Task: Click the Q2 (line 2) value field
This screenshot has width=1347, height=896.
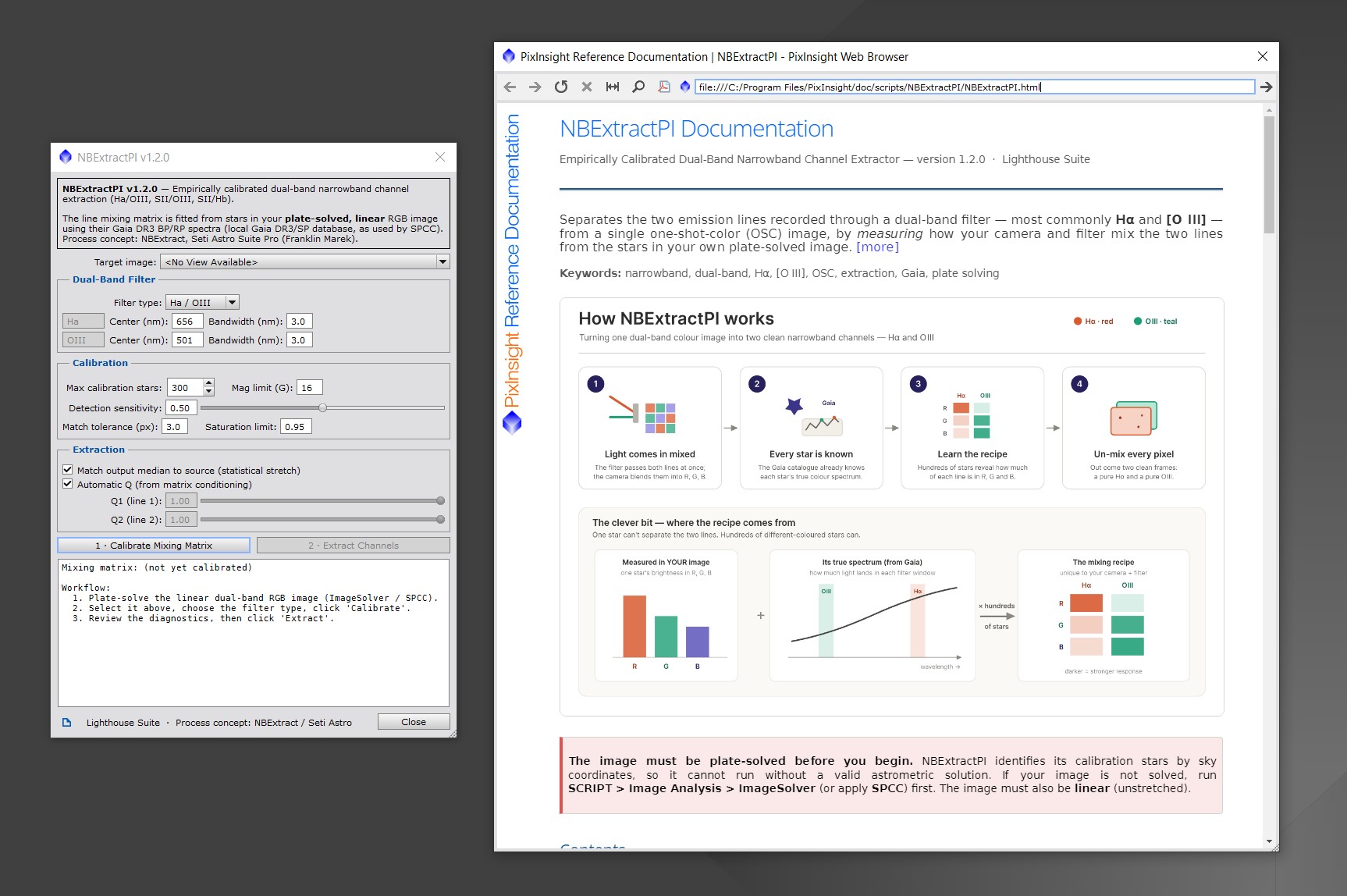Action: (181, 519)
